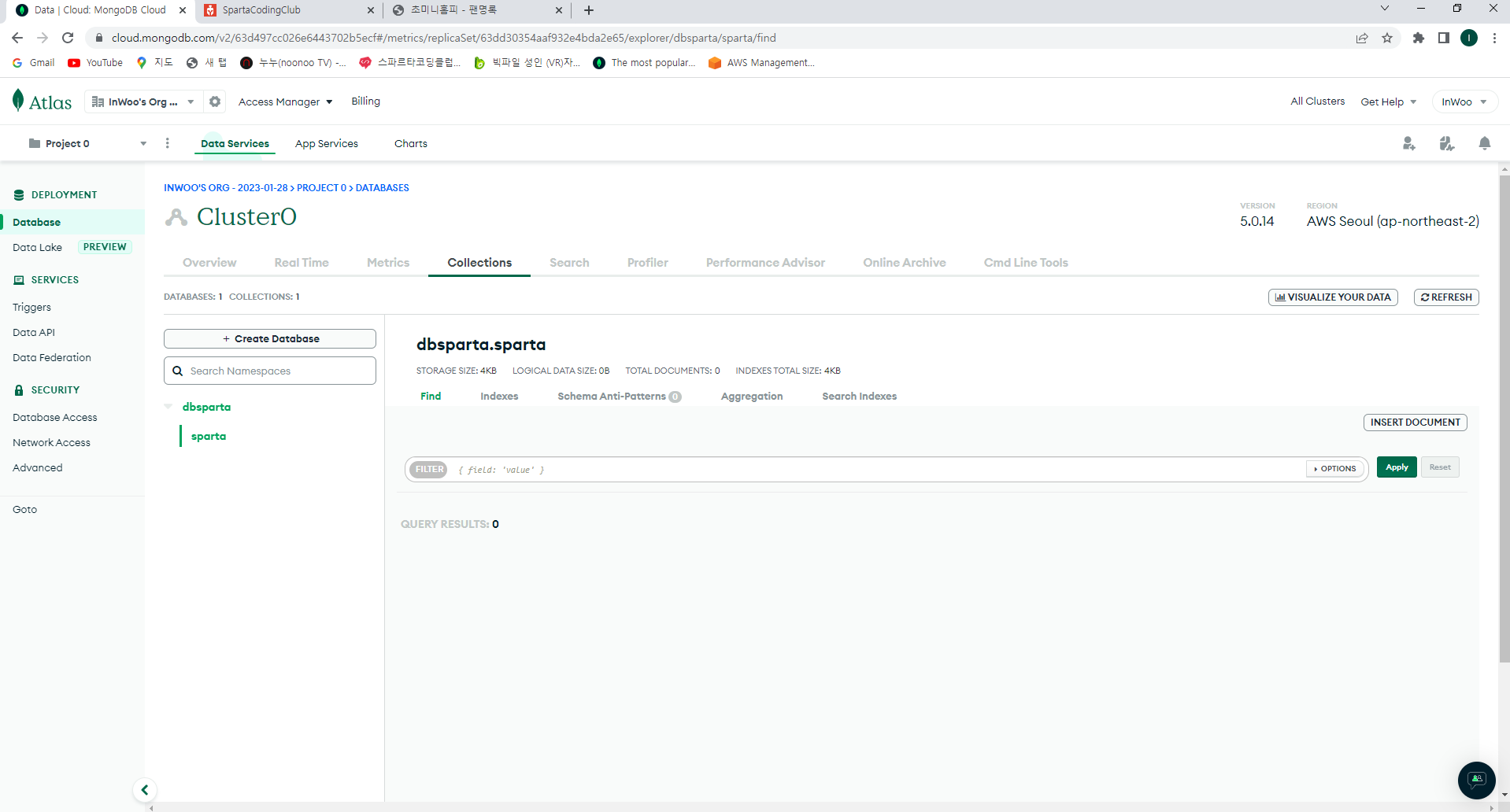The image size is (1510, 812).
Task: Open the Profiler tab
Action: pos(648,263)
